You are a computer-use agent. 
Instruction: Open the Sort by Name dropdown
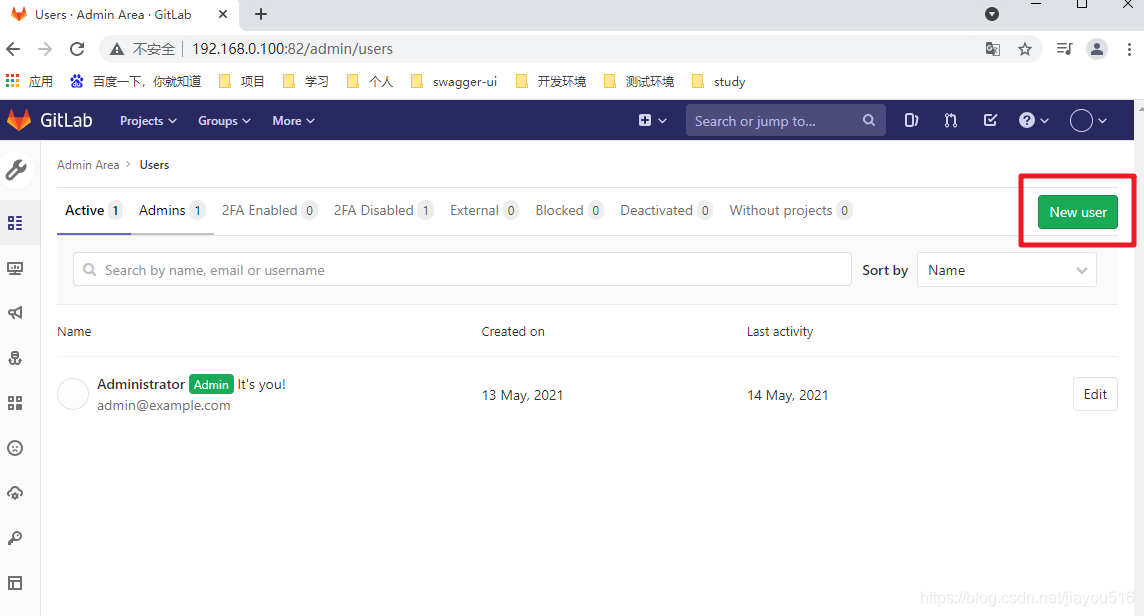click(x=1006, y=269)
